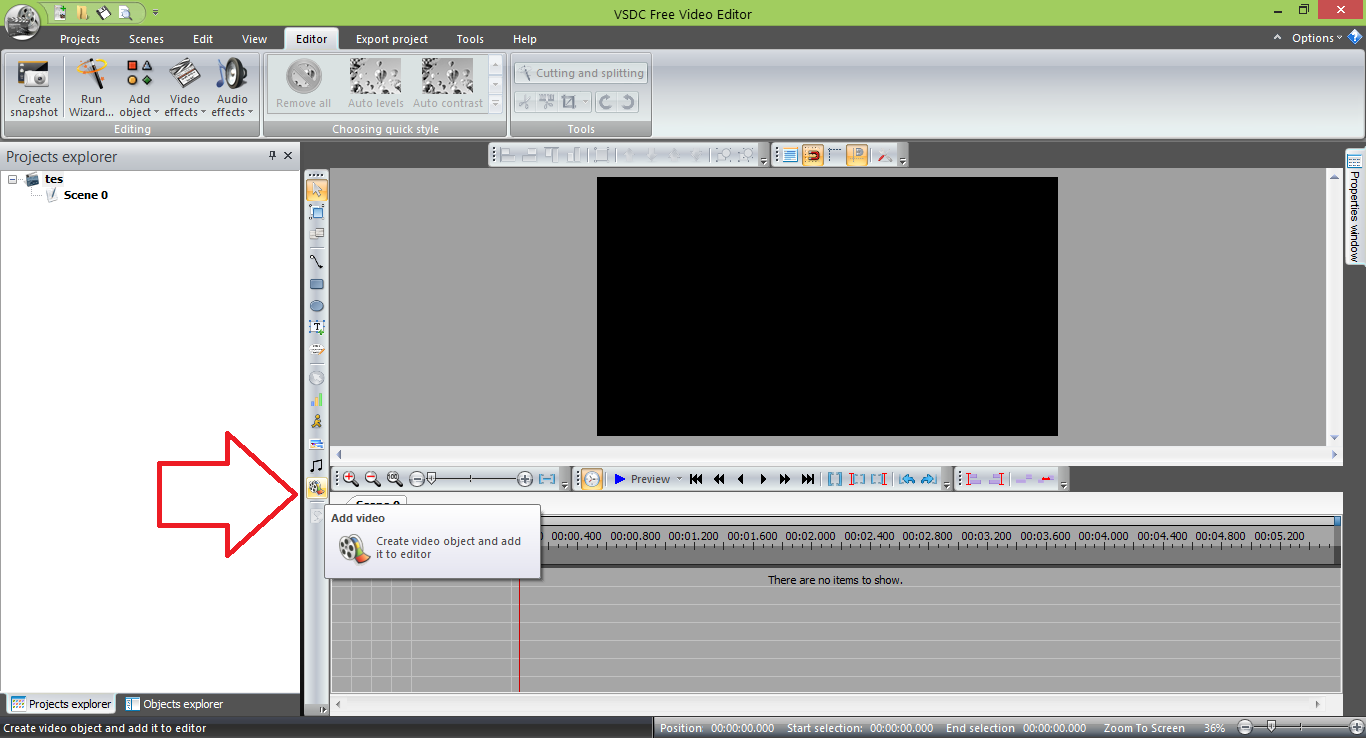Toggle the show grid lines list button

(791, 155)
